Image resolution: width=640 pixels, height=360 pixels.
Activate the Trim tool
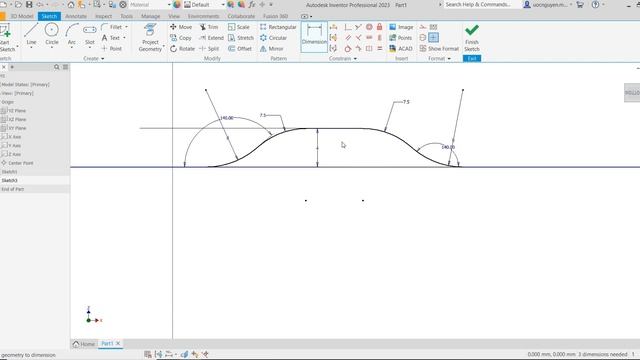209,27
